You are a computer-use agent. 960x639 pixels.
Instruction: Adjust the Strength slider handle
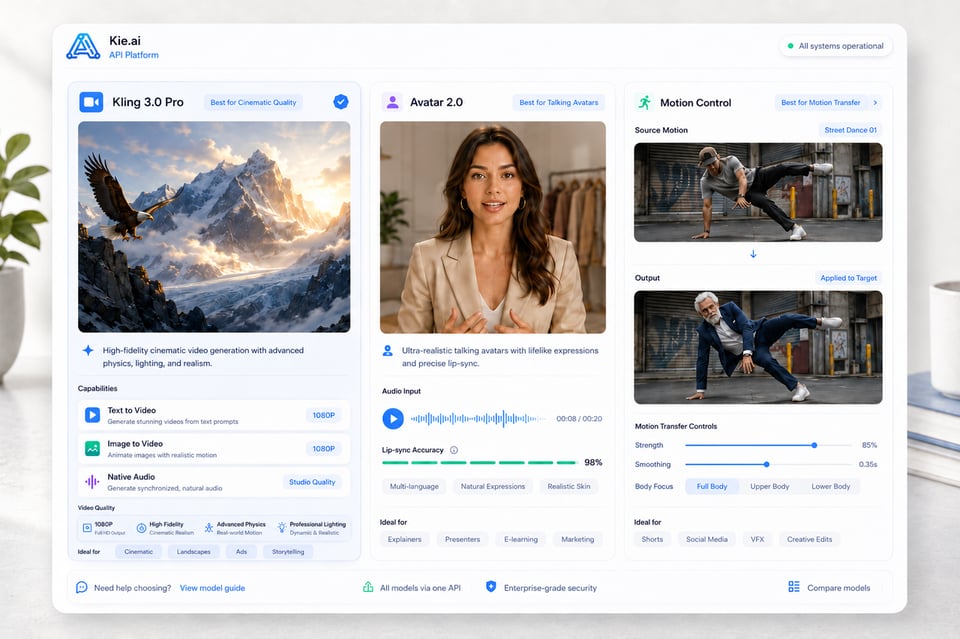click(x=814, y=446)
